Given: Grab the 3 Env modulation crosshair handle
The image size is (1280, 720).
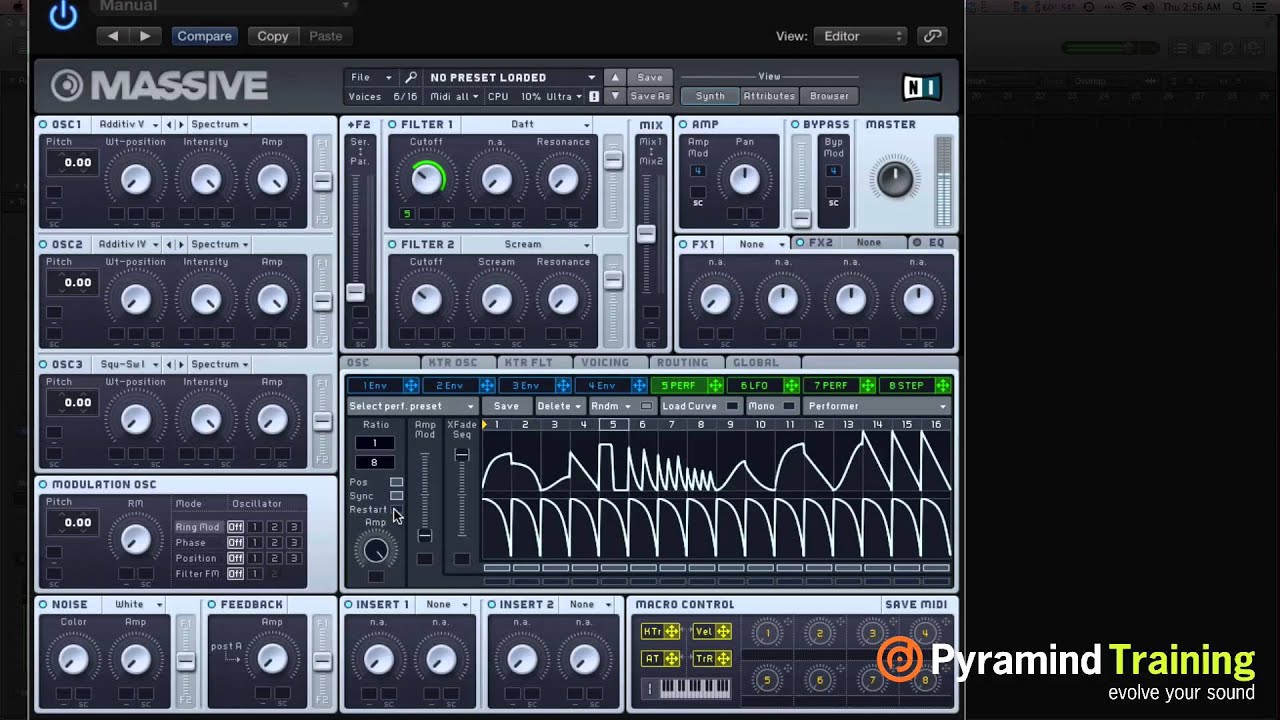Looking at the screenshot, I should point(563,386).
